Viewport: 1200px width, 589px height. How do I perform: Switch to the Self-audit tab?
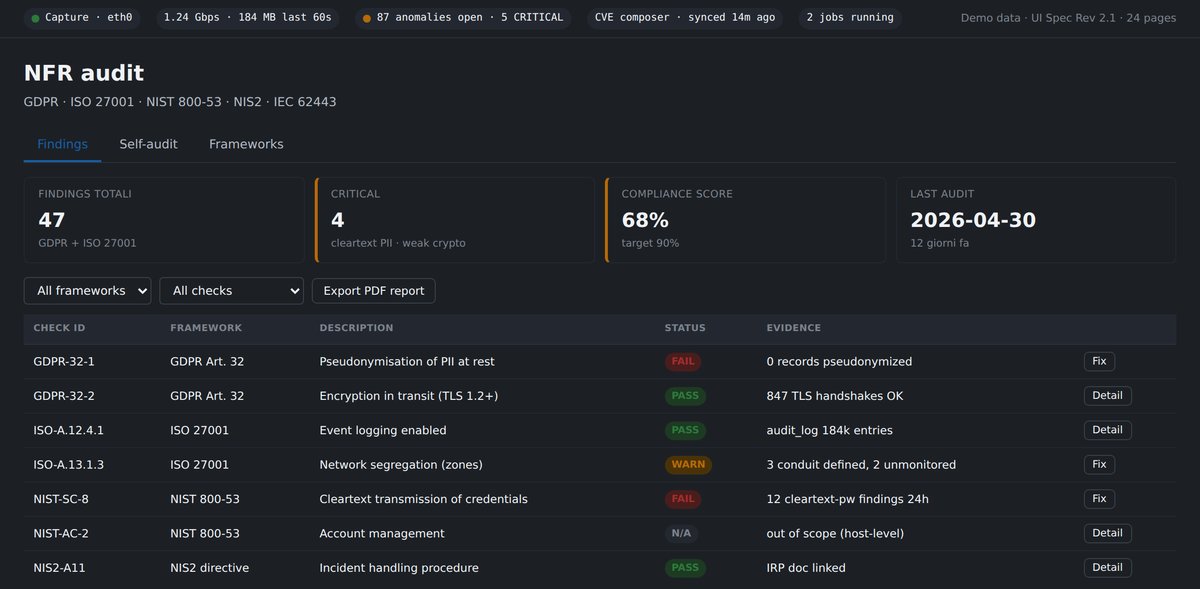(148, 144)
